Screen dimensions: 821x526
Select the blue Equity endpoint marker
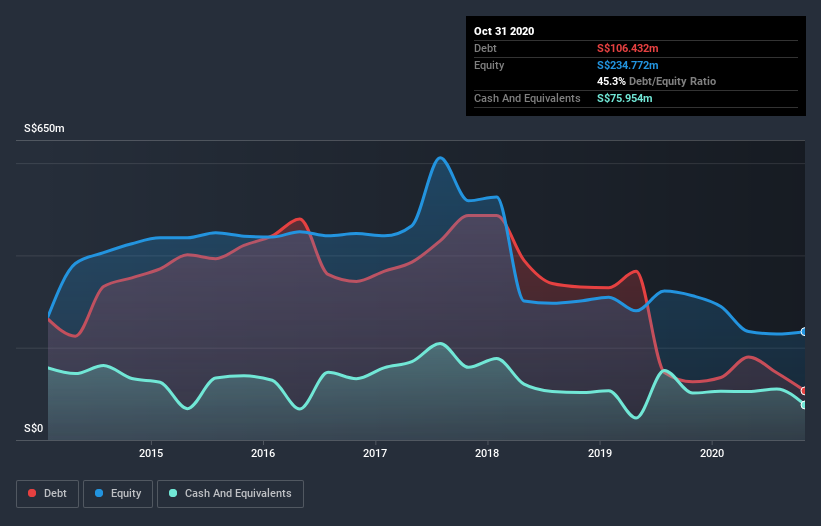click(804, 332)
